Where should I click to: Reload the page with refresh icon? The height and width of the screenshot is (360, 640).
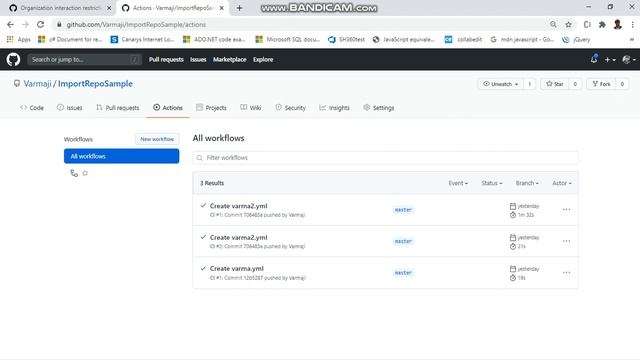point(40,24)
